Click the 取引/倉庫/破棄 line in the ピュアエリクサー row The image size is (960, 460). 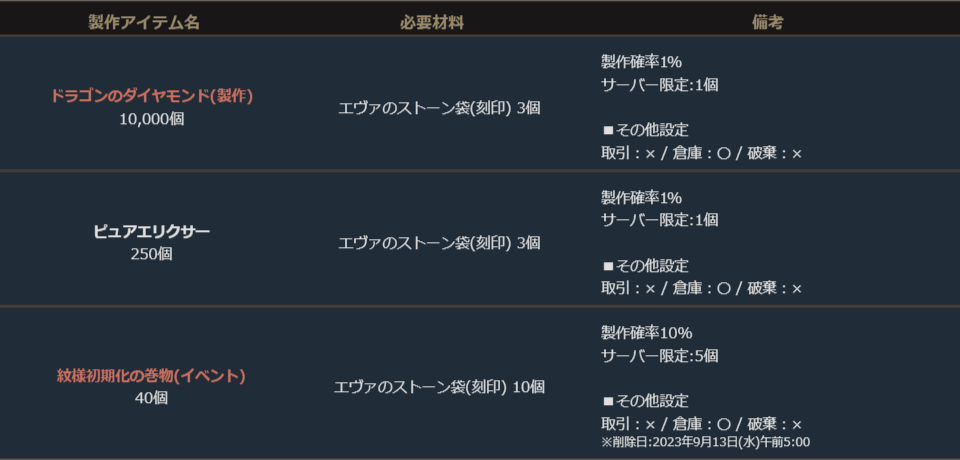coord(701,288)
